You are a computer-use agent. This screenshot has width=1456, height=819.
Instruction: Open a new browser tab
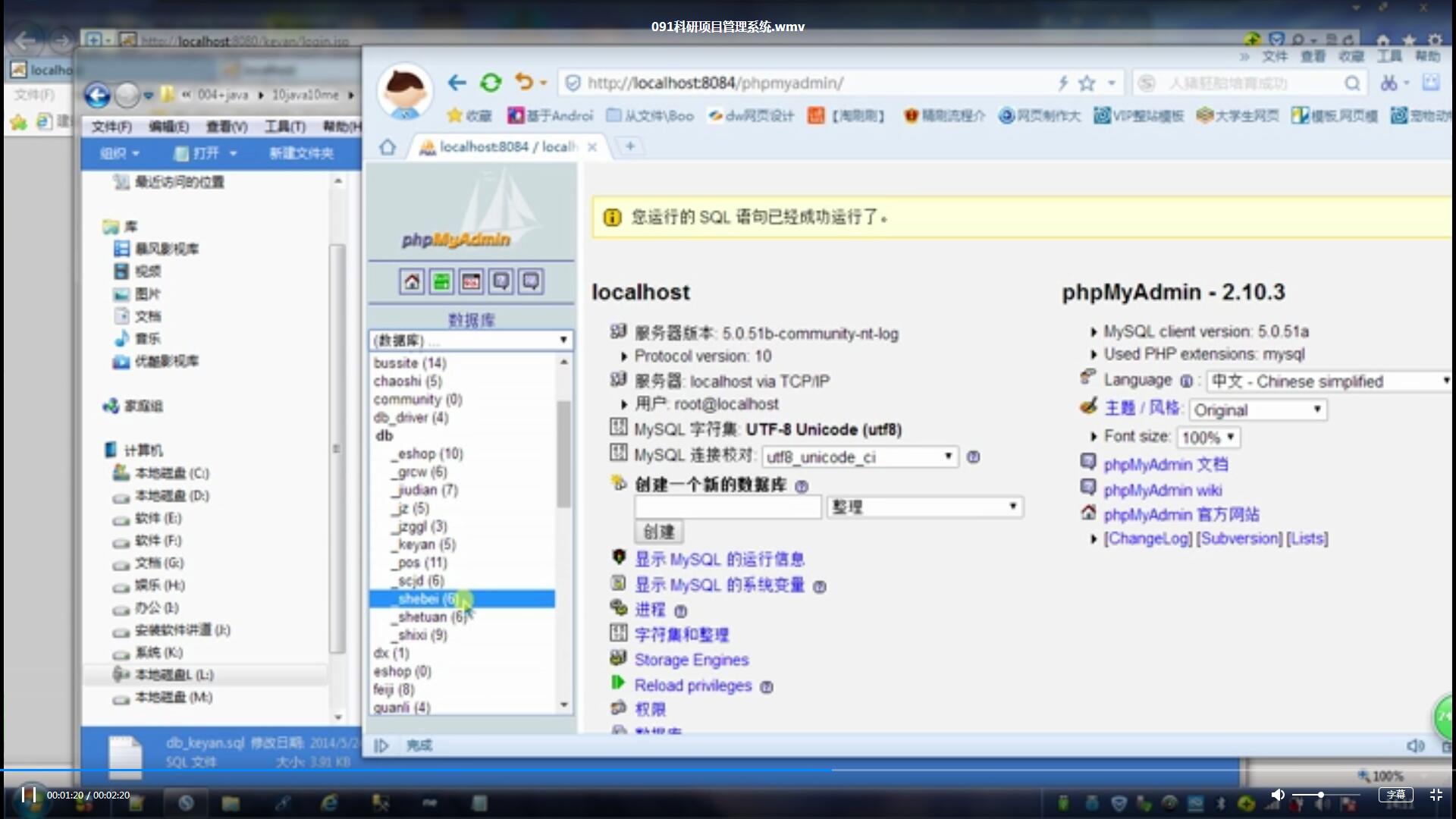(629, 146)
